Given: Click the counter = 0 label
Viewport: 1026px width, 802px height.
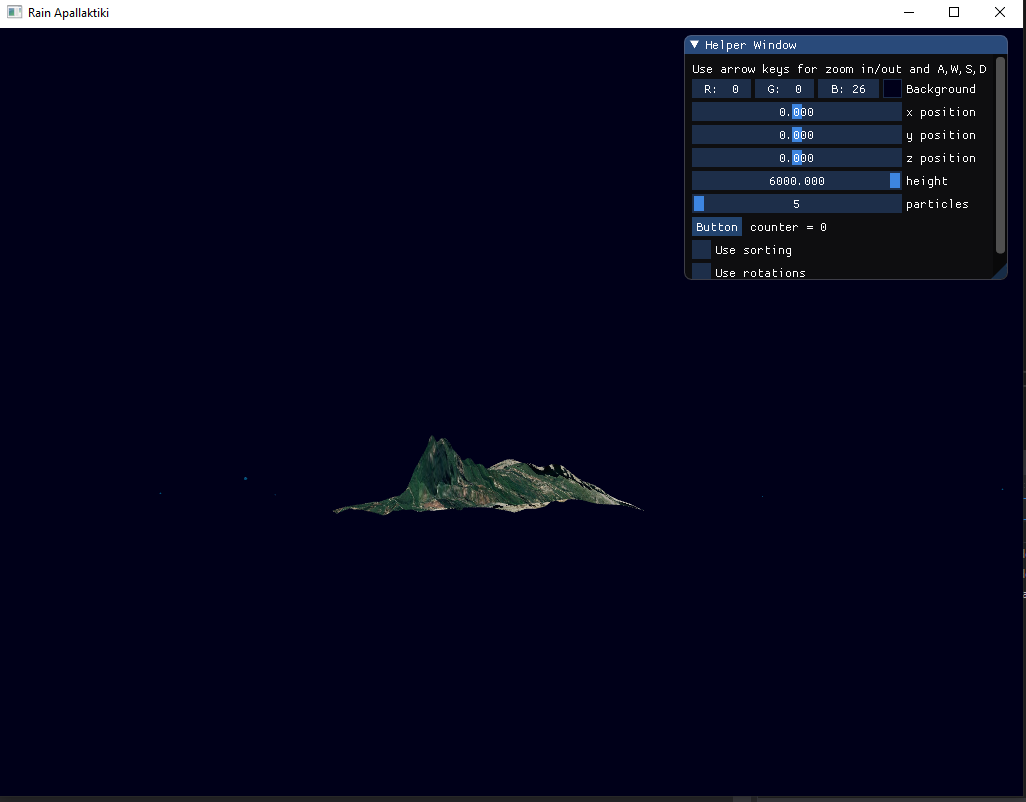Looking at the screenshot, I should pyautogui.click(x=787, y=227).
